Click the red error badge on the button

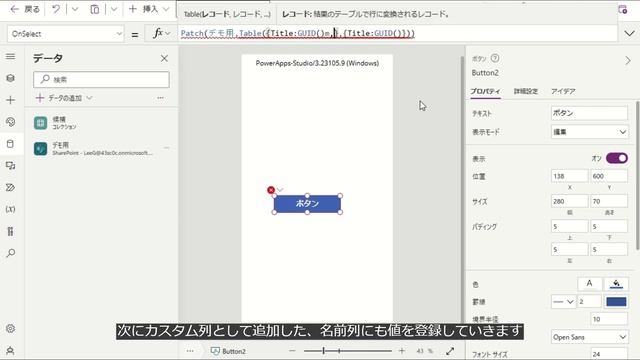tap(271, 190)
